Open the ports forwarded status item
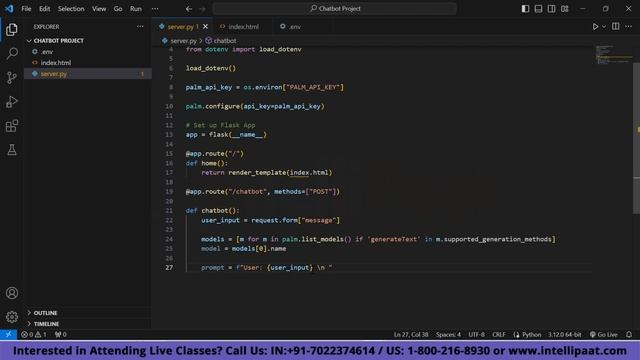This screenshot has width=640, height=360. (x=60, y=334)
